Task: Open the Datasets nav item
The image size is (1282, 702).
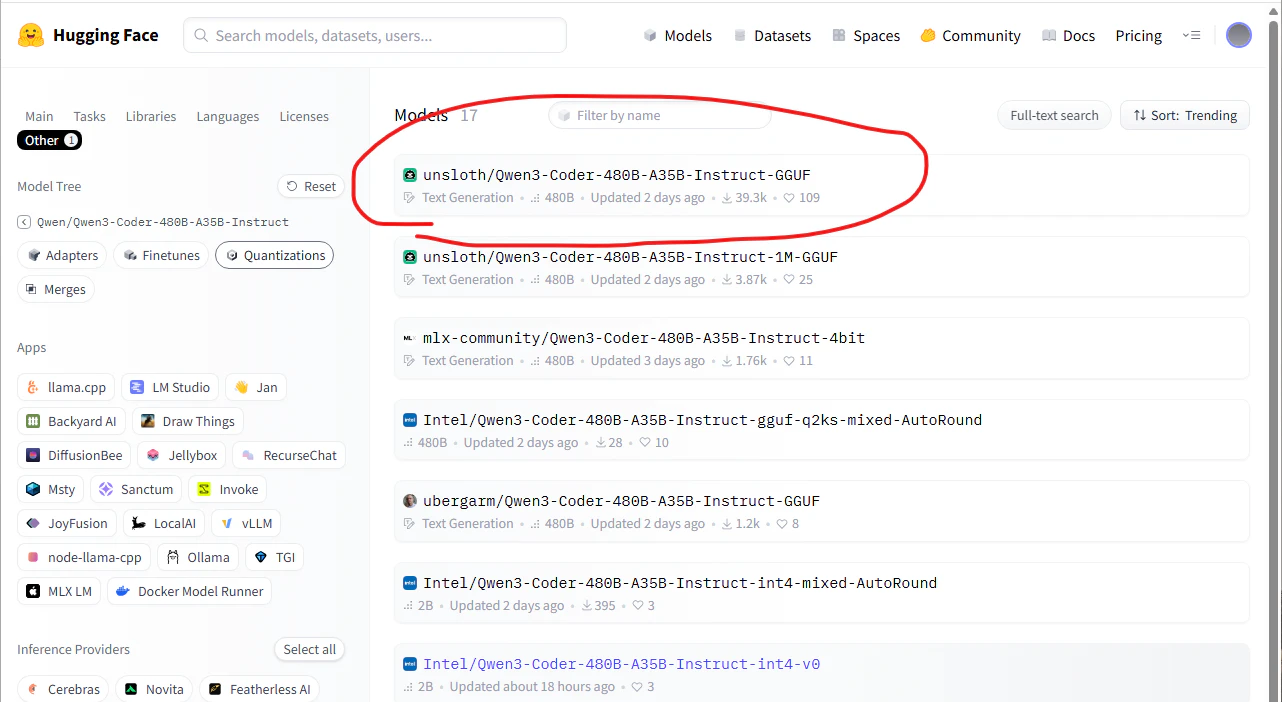Action: tap(772, 35)
